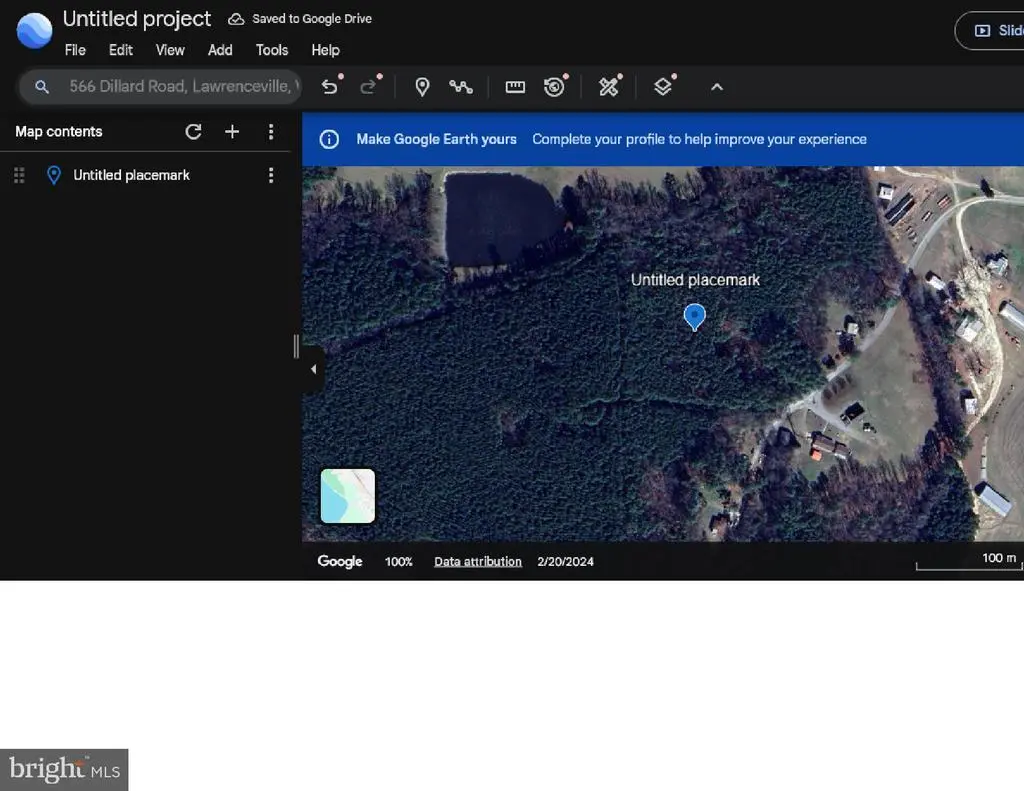Click the Make Google Earth yours banner
This screenshot has width=1024, height=791.
(436, 140)
